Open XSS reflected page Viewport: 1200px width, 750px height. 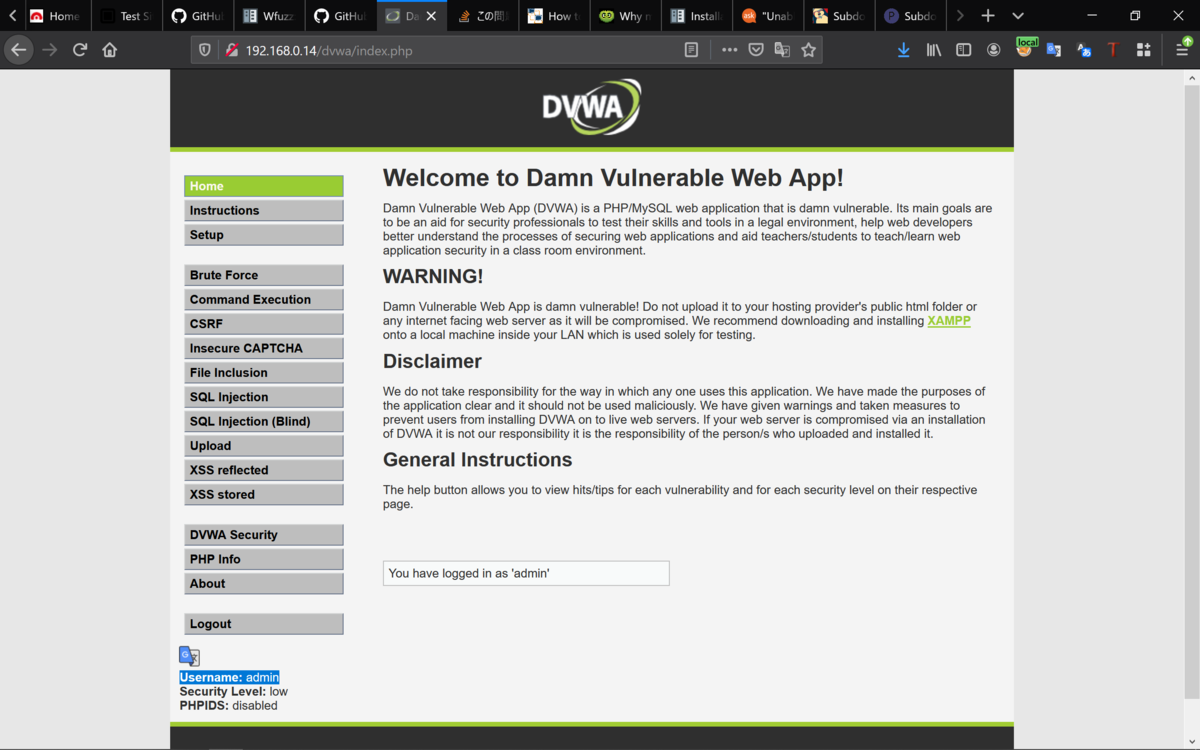coord(264,470)
